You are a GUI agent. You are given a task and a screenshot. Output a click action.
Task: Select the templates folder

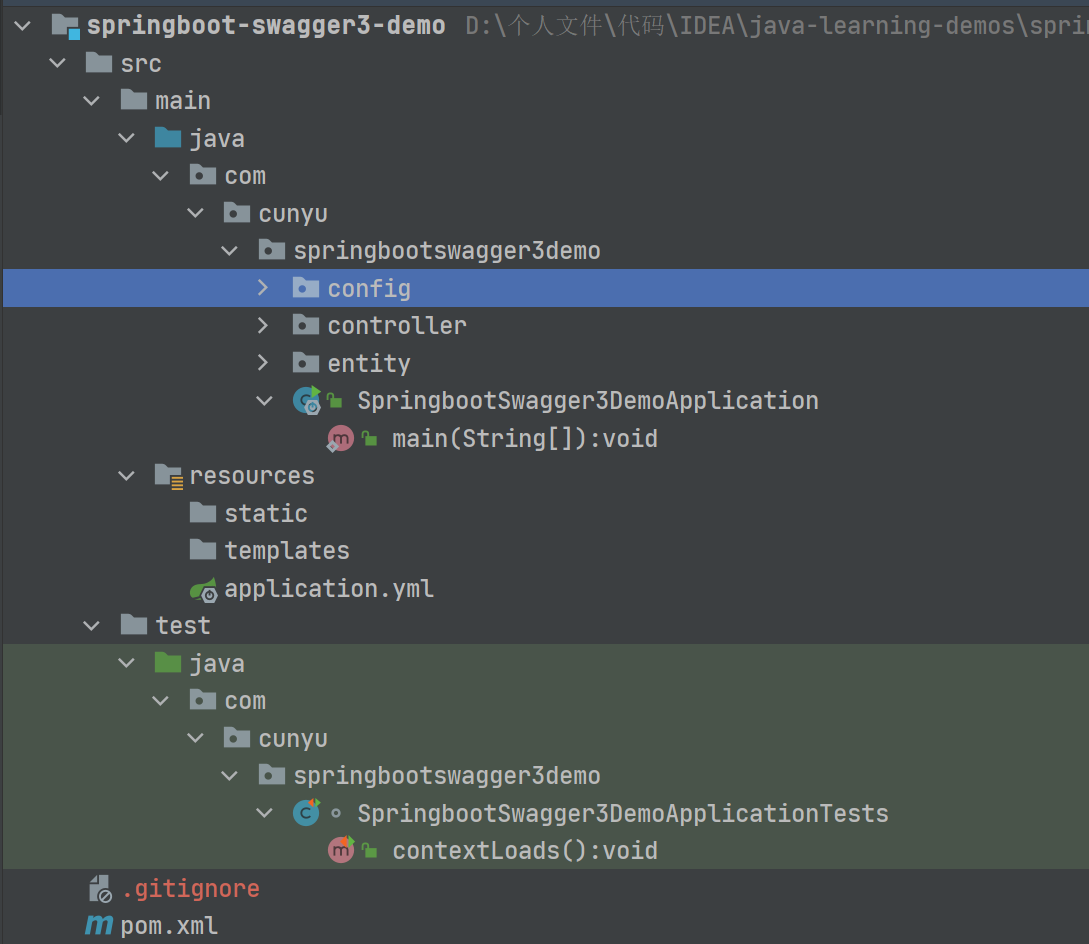click(x=287, y=550)
